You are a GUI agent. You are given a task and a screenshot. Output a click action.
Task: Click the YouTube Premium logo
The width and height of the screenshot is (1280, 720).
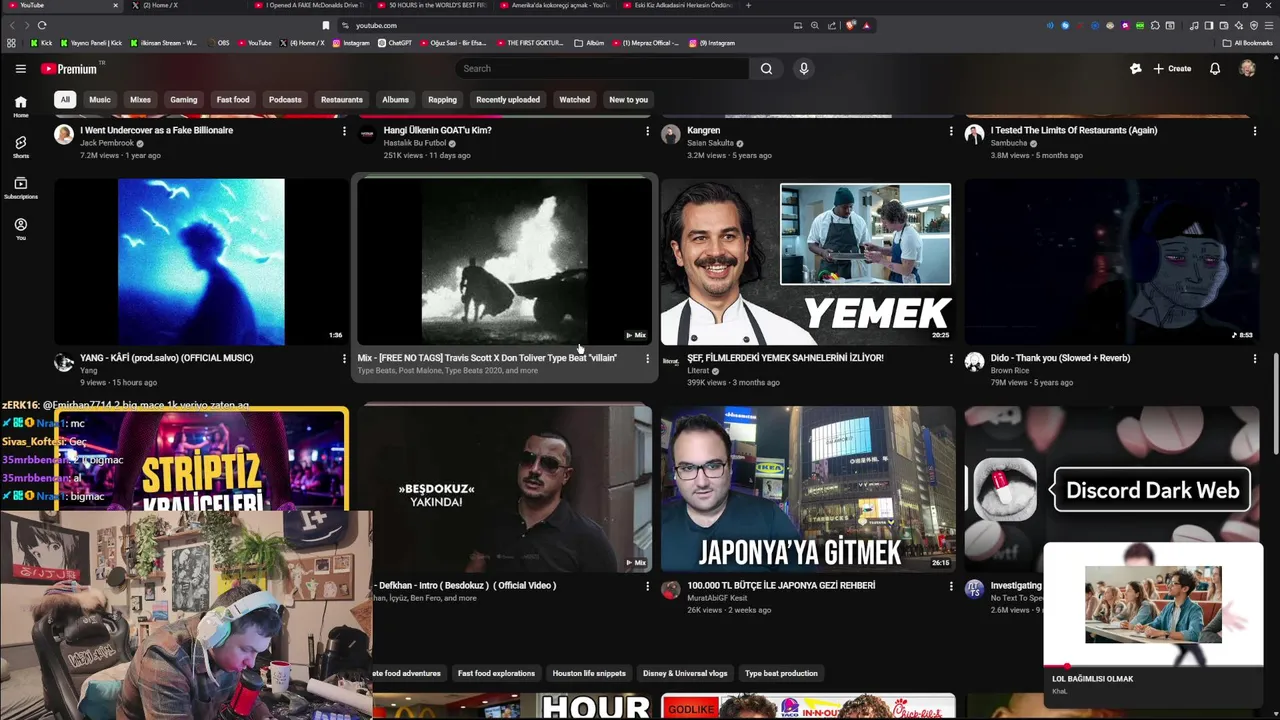coord(69,69)
